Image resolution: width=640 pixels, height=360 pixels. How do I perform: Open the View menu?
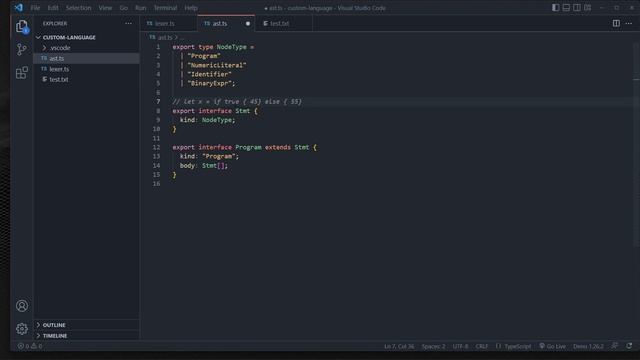(105, 8)
